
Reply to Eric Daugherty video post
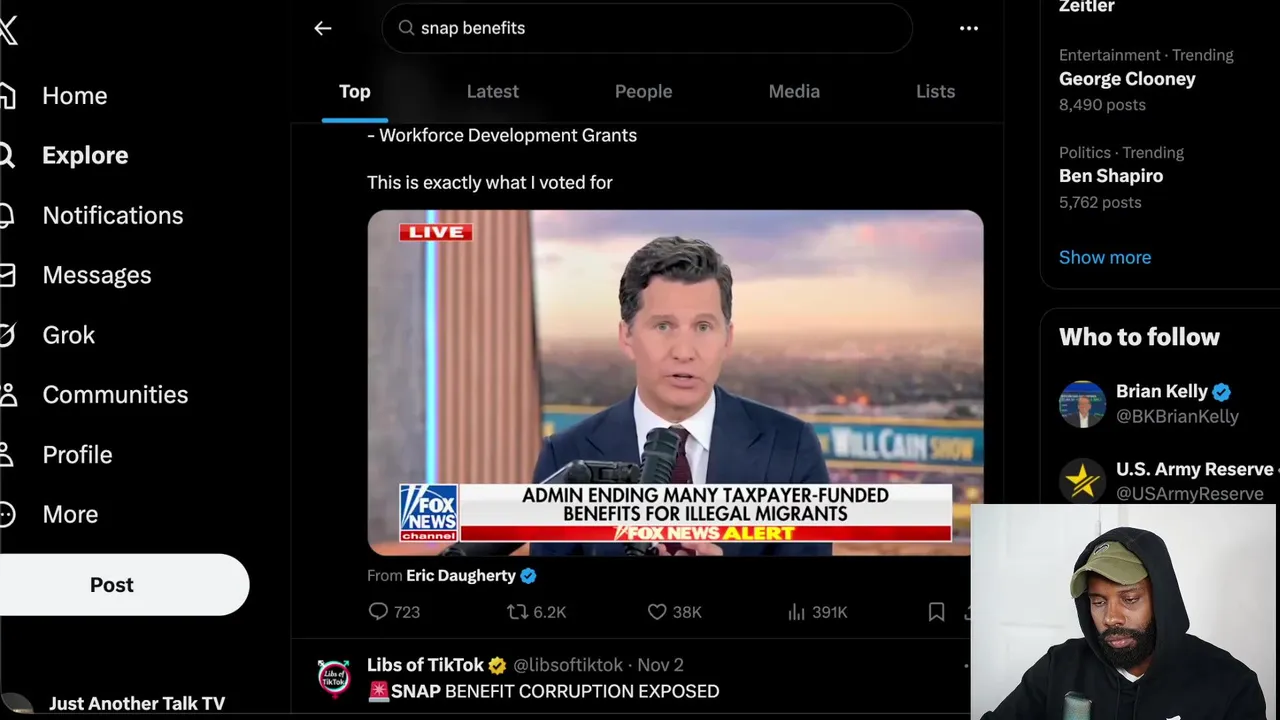click(394, 612)
